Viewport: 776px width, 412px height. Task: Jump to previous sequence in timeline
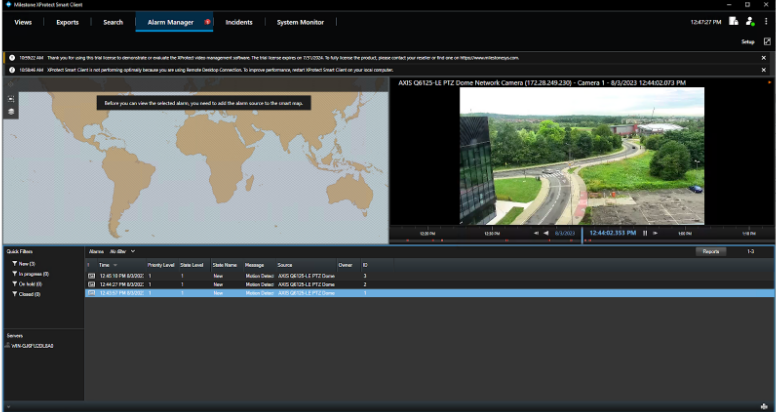click(536, 233)
